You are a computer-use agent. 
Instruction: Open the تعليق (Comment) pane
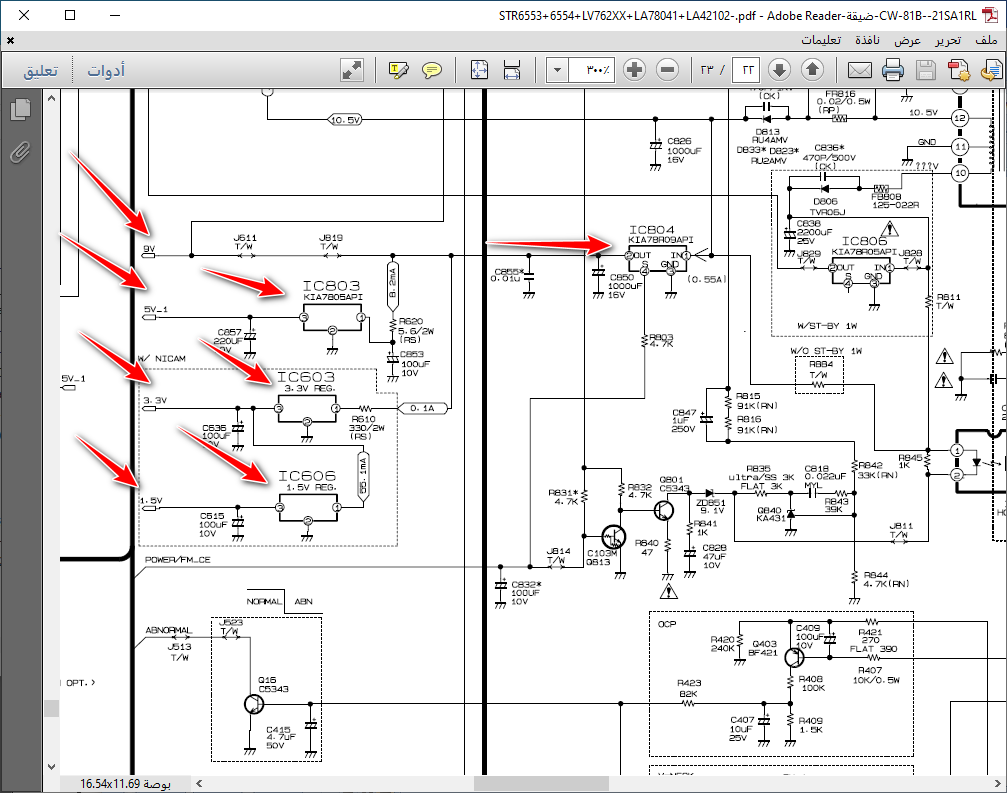tap(41, 70)
